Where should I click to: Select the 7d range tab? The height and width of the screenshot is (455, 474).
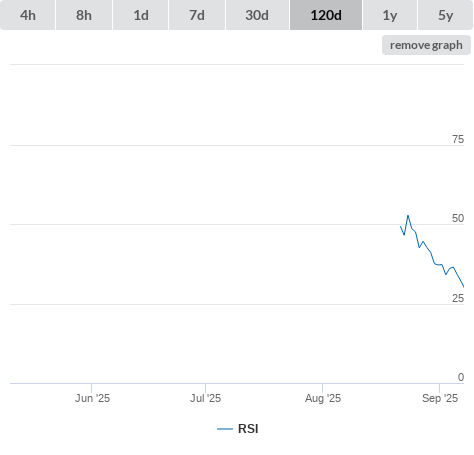197,15
